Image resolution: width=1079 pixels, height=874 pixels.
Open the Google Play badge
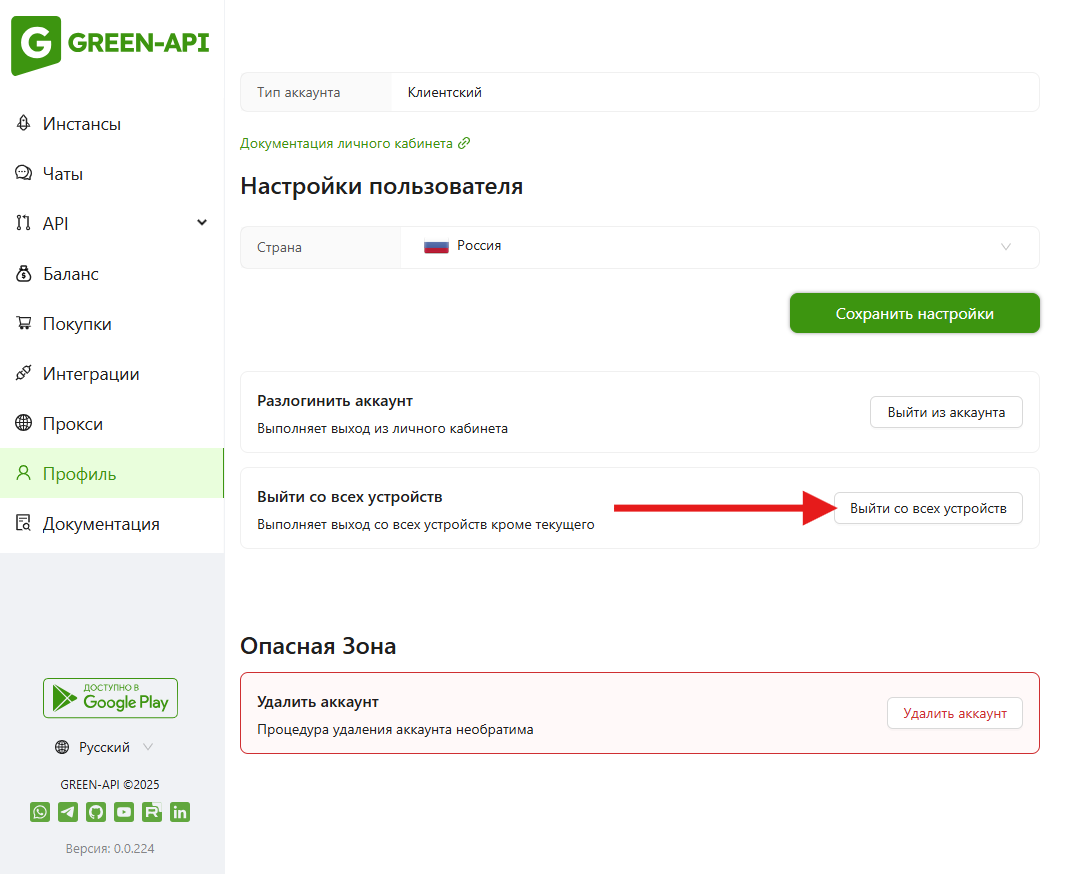(110, 698)
